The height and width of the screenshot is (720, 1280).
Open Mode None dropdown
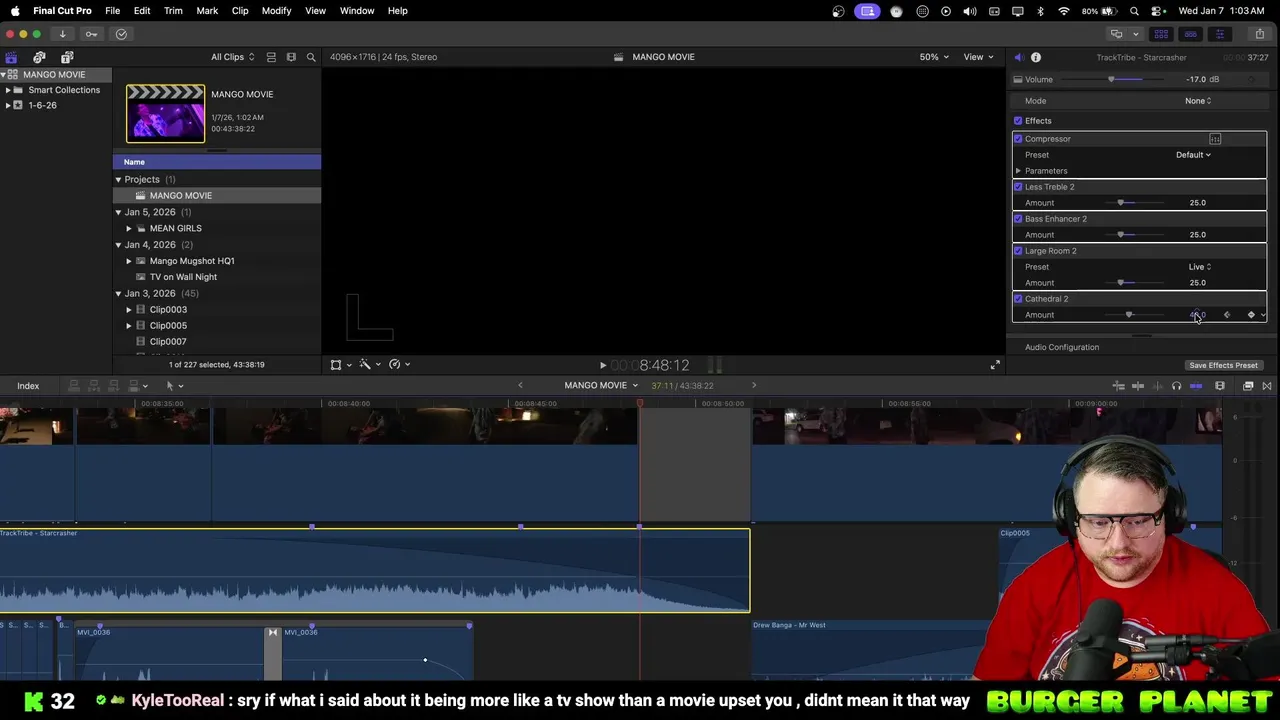pos(1198,101)
